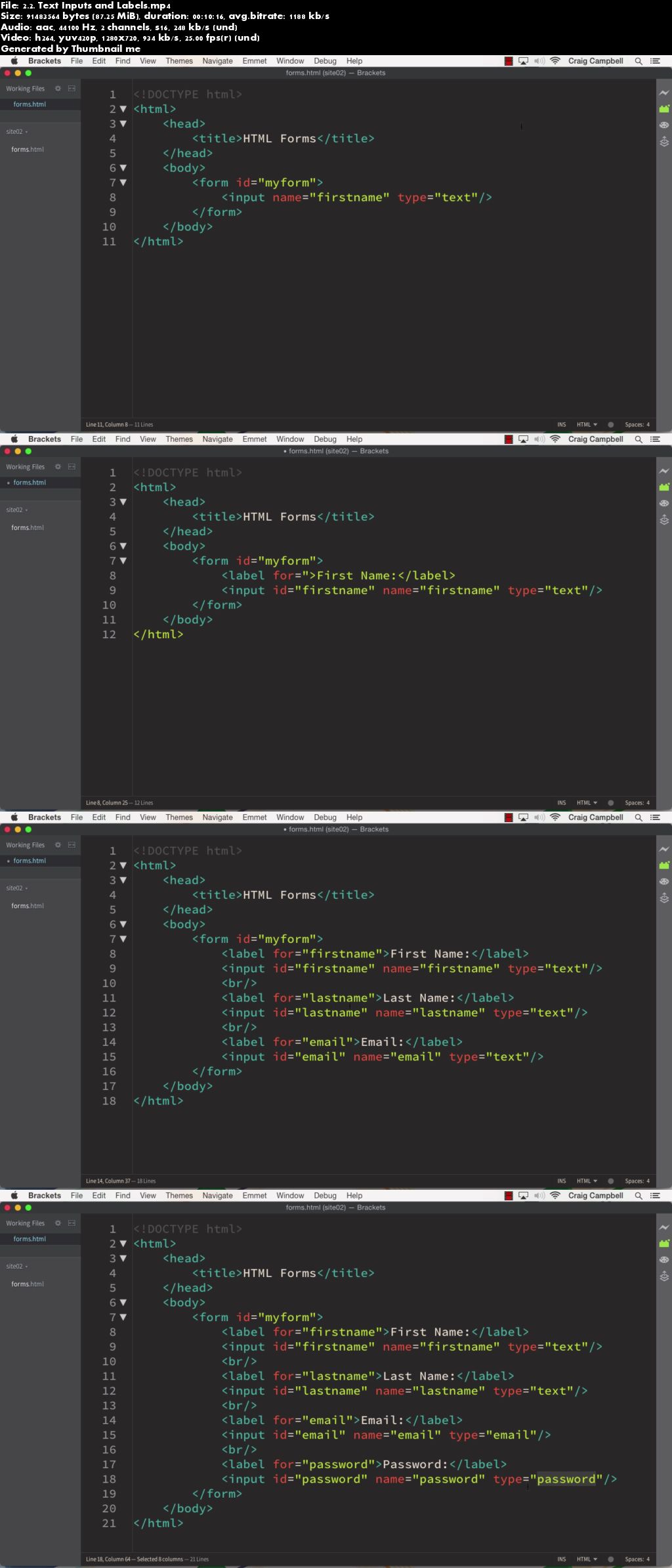Open Themes menu in the 18-line frame

coord(179,817)
